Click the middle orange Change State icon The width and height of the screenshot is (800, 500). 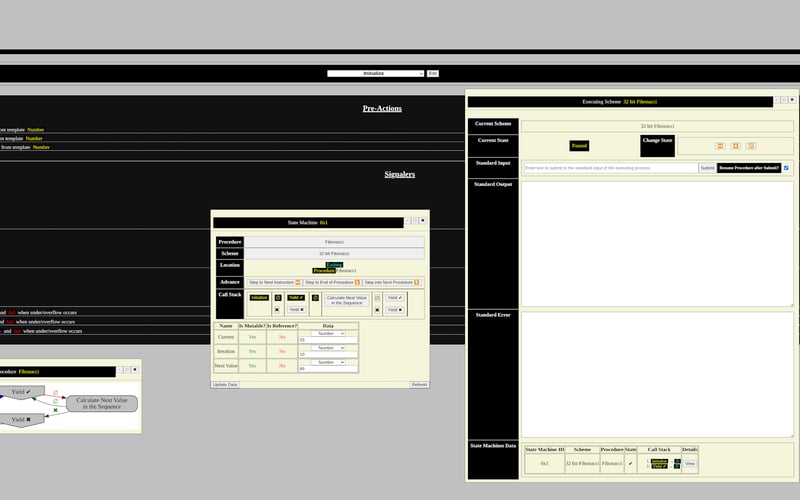tap(735, 146)
